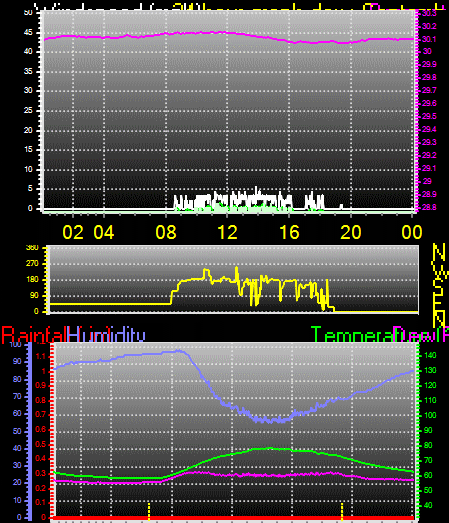Click the "140" value on green temperature axis

[430, 355]
